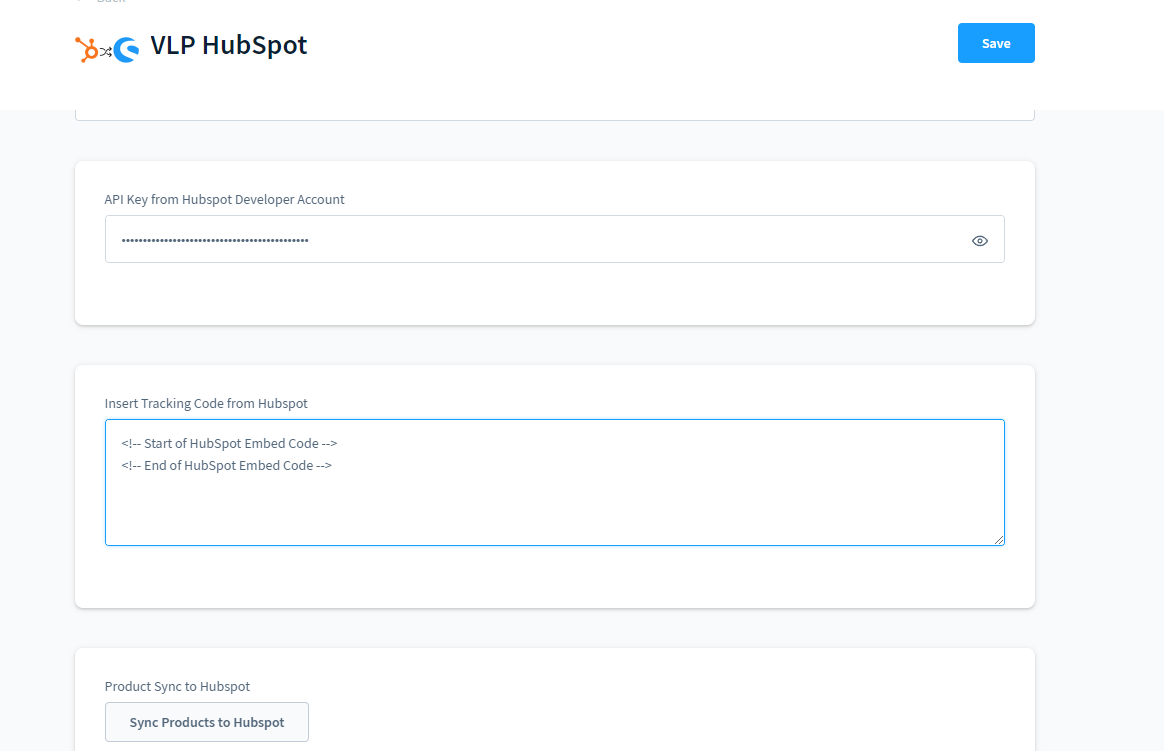
Task: Click the shuffle arrows icon between logos
Action: 106,50
